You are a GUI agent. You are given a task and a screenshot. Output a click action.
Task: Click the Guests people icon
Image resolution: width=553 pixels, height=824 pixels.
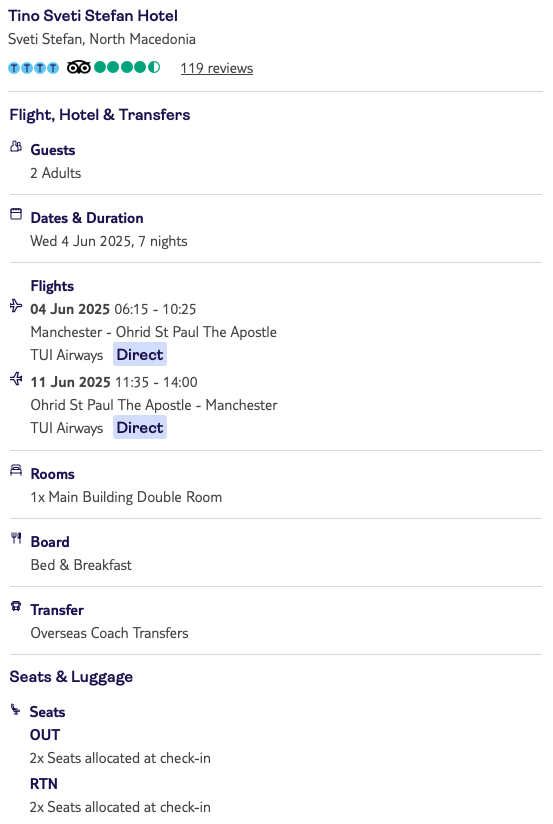click(x=16, y=147)
